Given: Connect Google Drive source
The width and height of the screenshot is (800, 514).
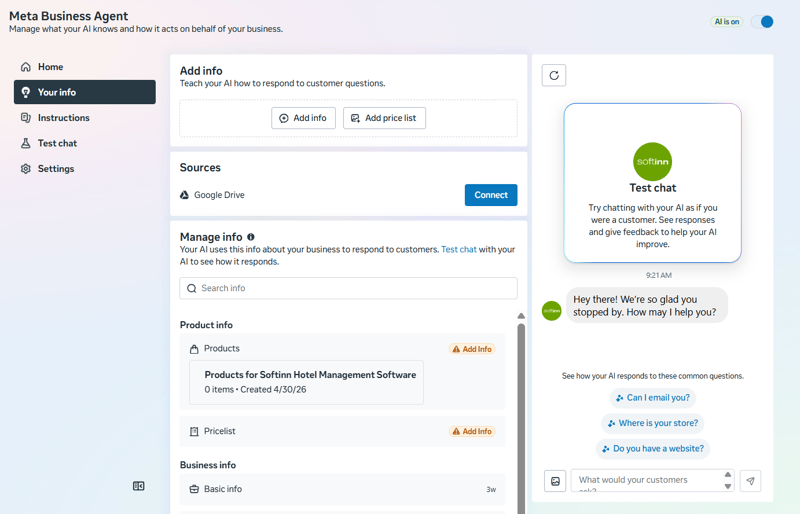Looking at the screenshot, I should coord(491,195).
